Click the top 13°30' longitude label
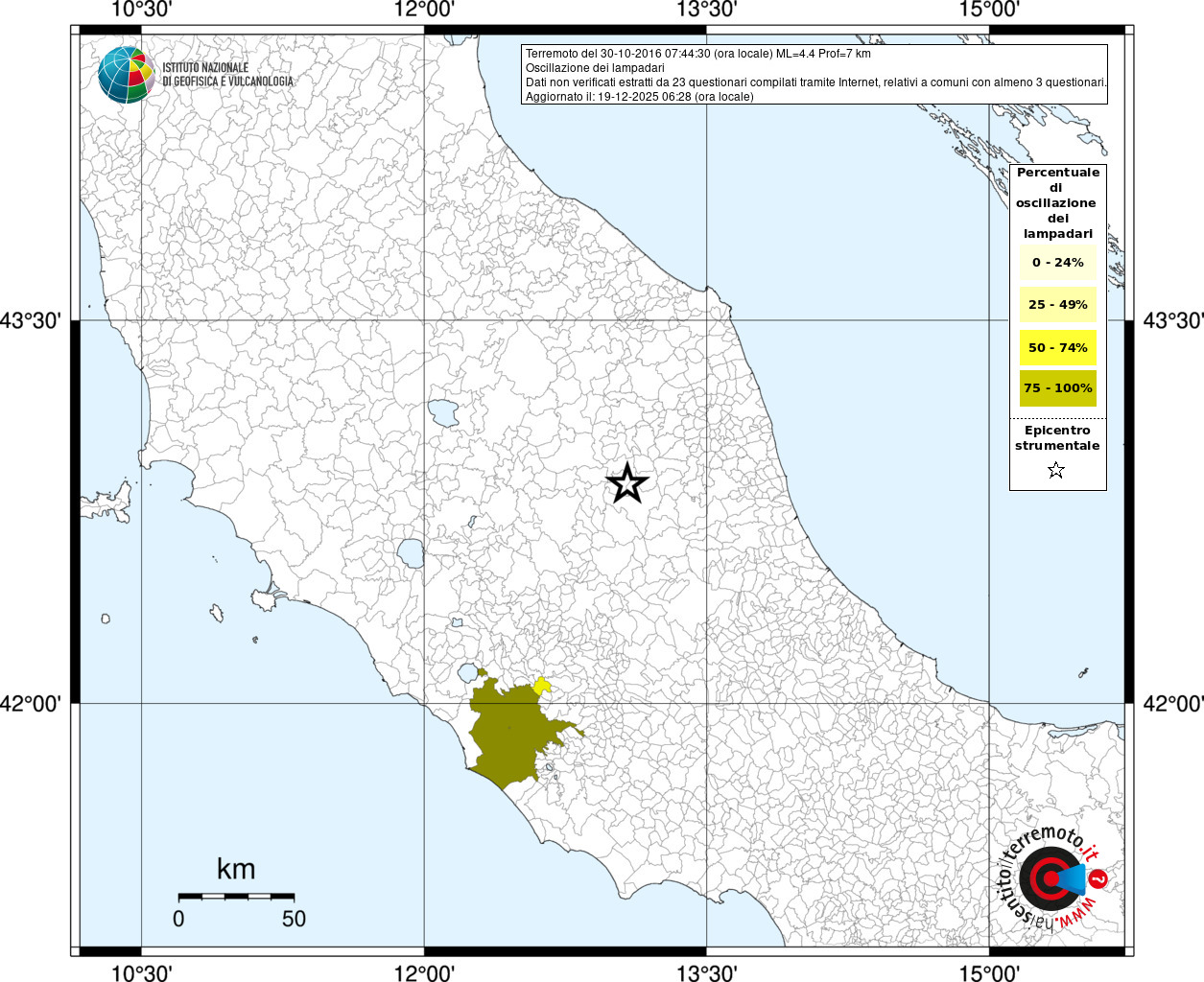This screenshot has width=1204, height=982. point(707,10)
